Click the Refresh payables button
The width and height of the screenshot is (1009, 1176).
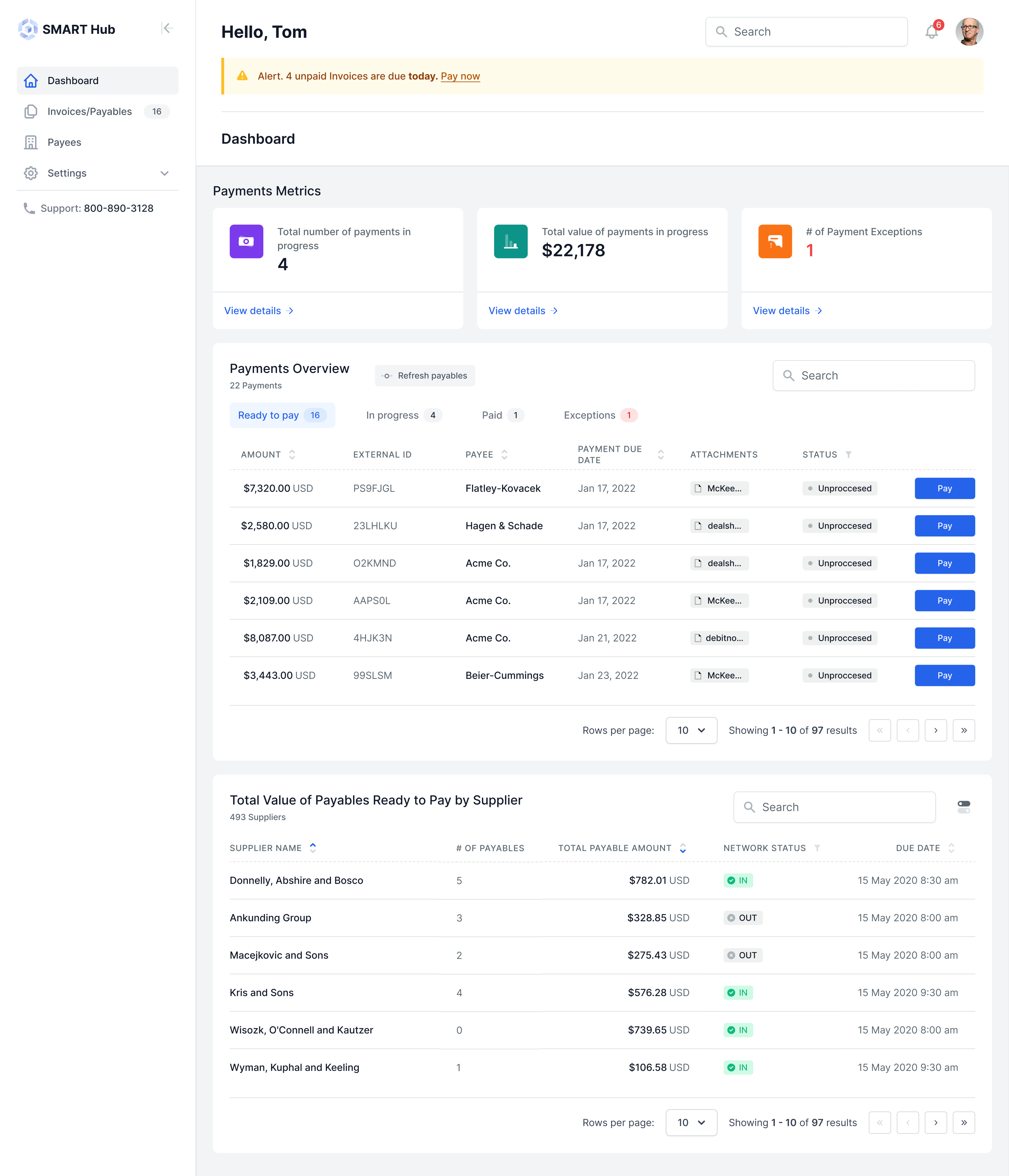point(425,376)
